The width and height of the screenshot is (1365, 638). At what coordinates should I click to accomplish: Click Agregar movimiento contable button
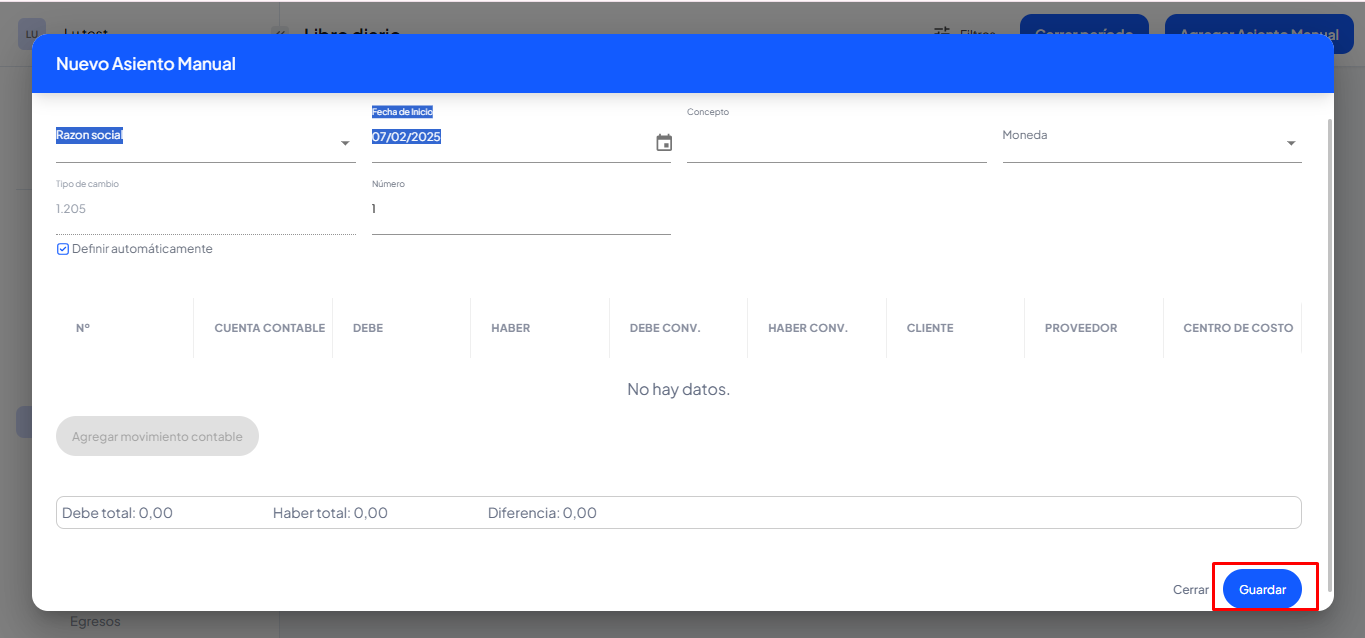[x=157, y=437]
